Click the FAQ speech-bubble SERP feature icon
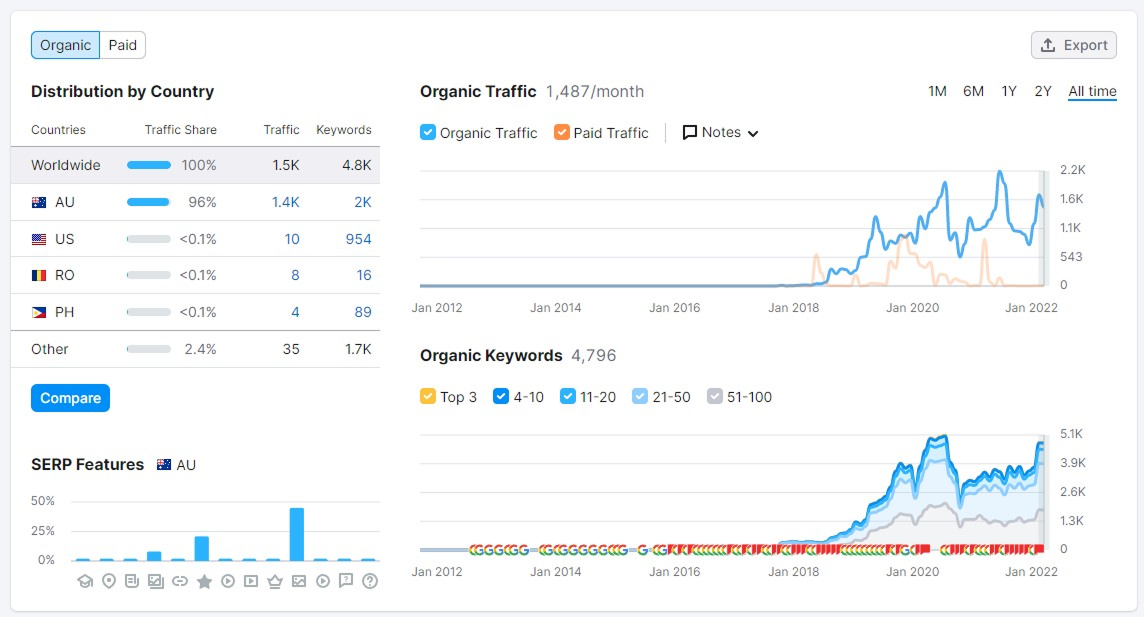This screenshot has width=1144, height=617. (x=346, y=580)
